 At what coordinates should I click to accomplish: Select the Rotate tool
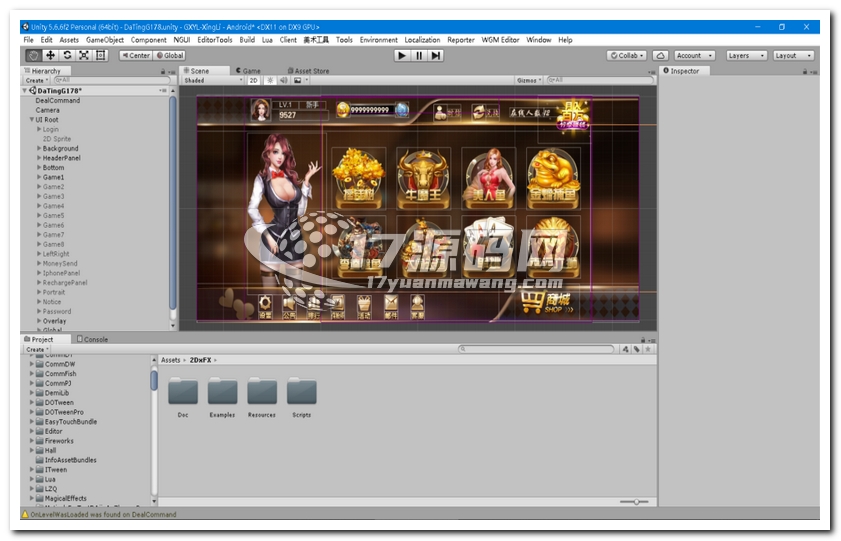click(67, 55)
